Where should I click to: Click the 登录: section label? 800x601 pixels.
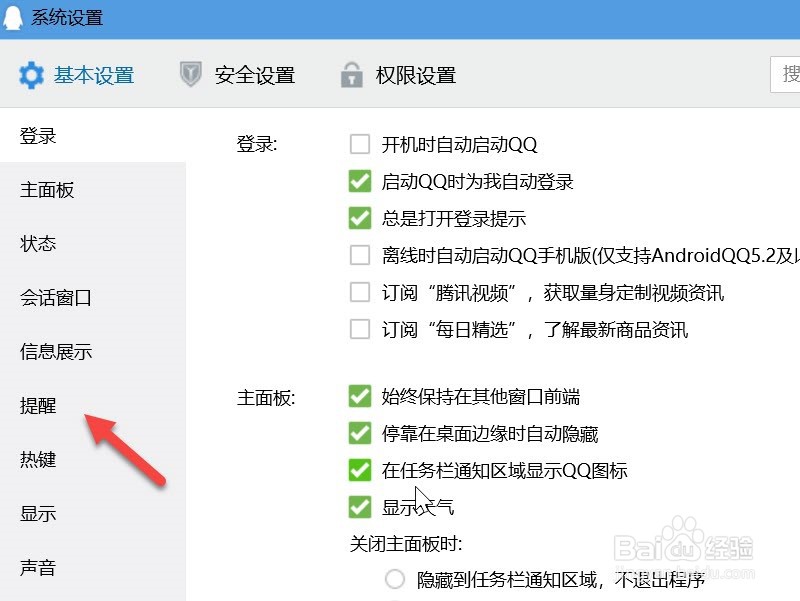257,144
